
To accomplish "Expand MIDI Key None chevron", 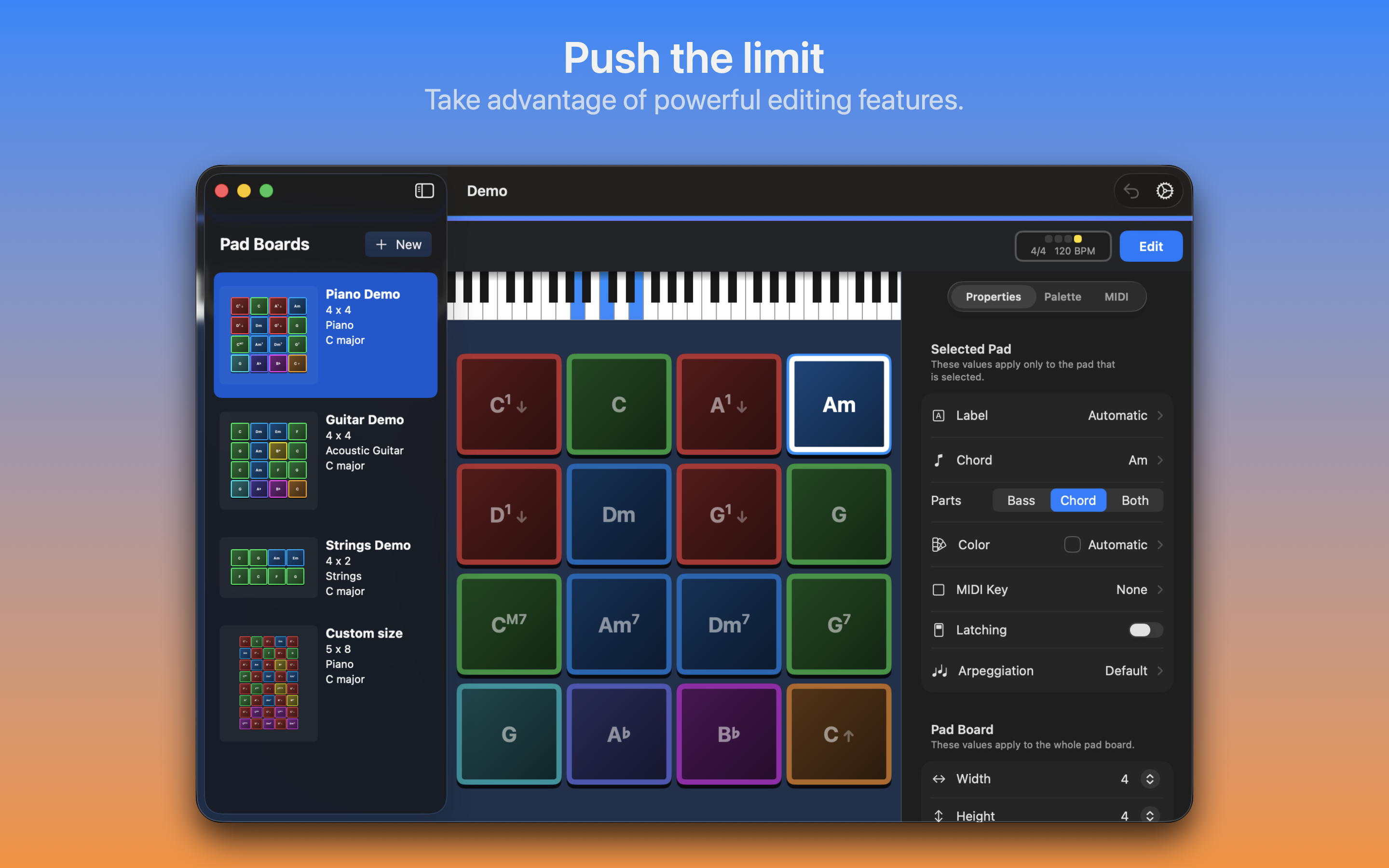I will (1160, 590).
